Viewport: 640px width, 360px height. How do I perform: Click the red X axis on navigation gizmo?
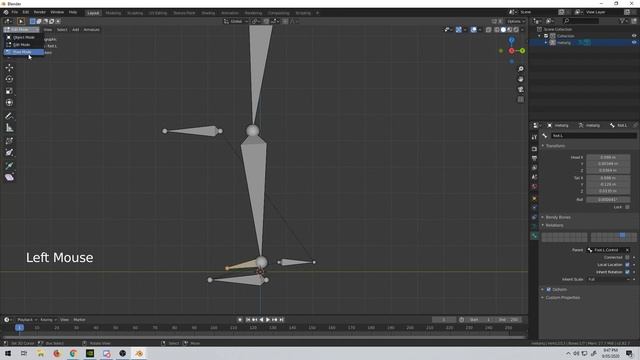tap(511, 51)
